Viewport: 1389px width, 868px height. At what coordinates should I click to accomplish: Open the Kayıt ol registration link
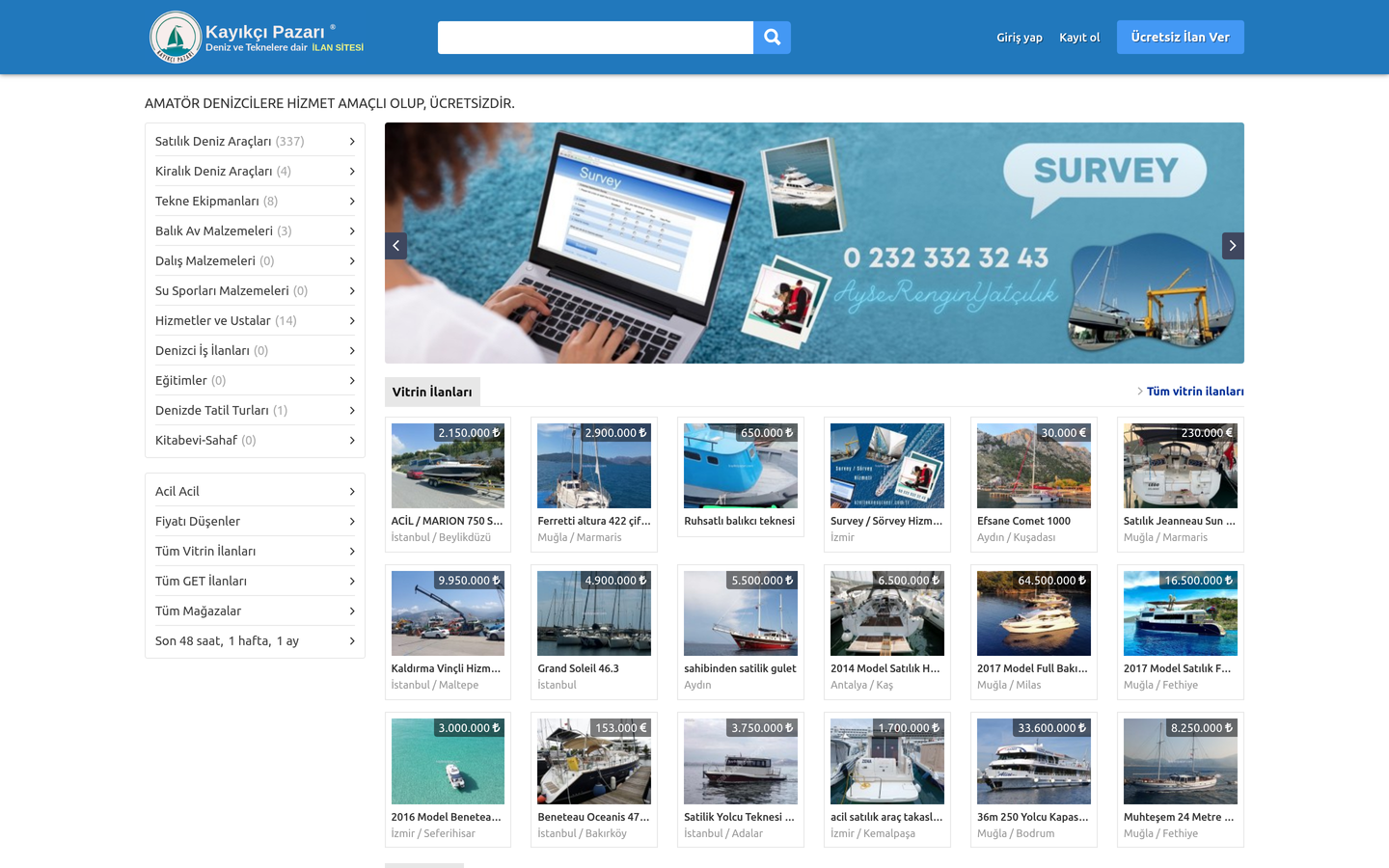[1079, 38]
